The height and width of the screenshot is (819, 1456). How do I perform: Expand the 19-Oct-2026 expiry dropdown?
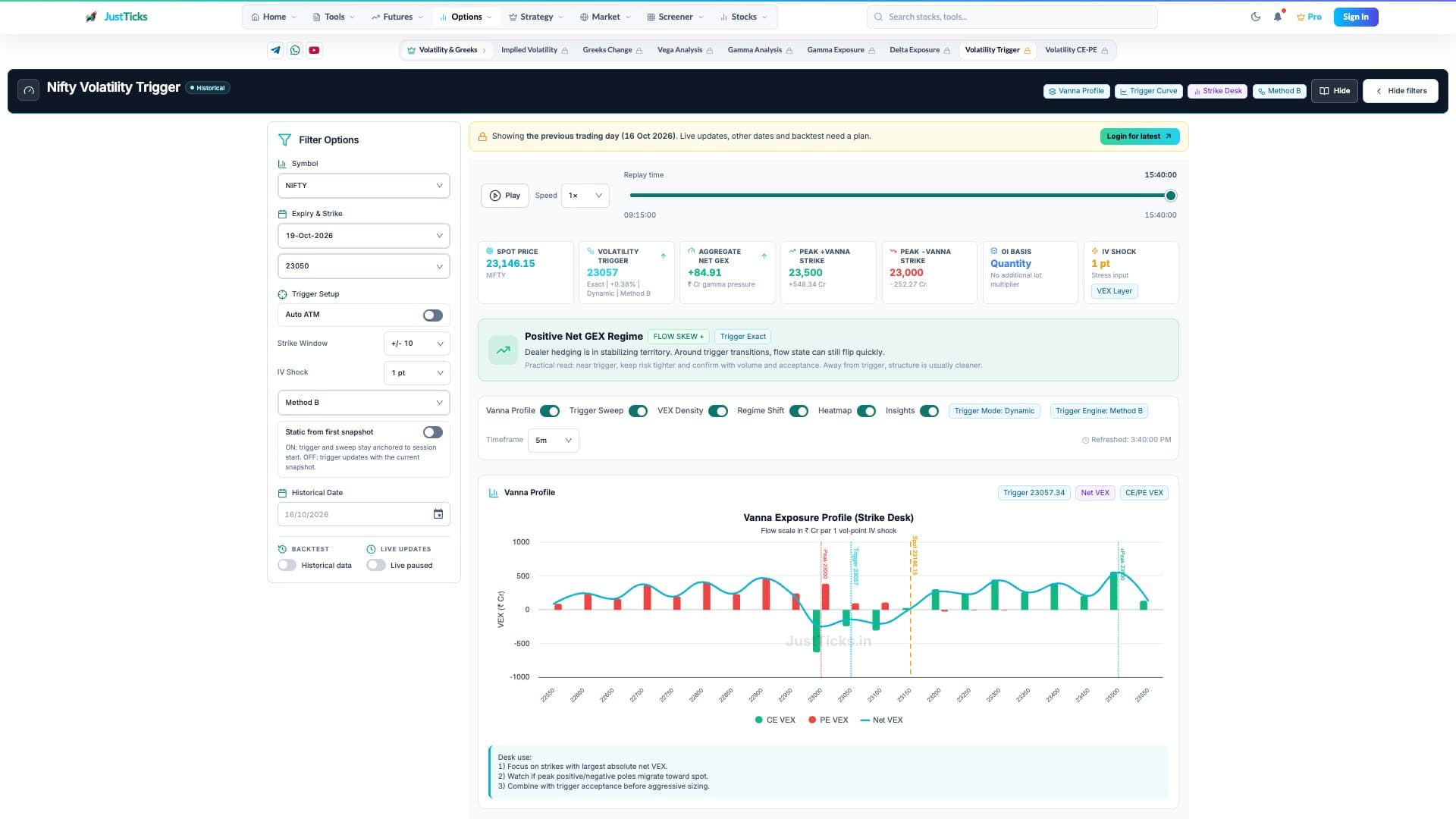364,236
